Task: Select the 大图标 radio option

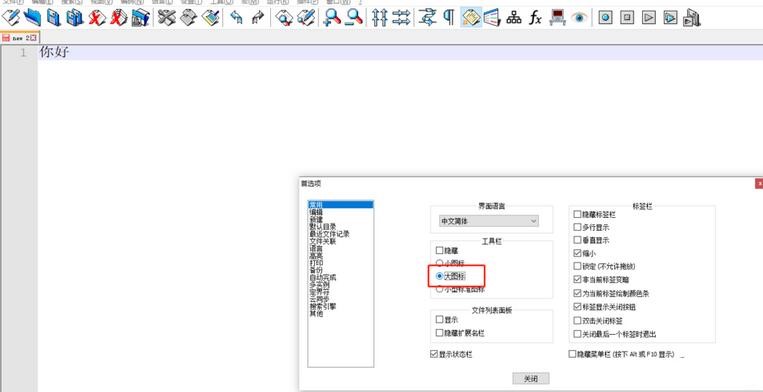Action: pos(440,276)
